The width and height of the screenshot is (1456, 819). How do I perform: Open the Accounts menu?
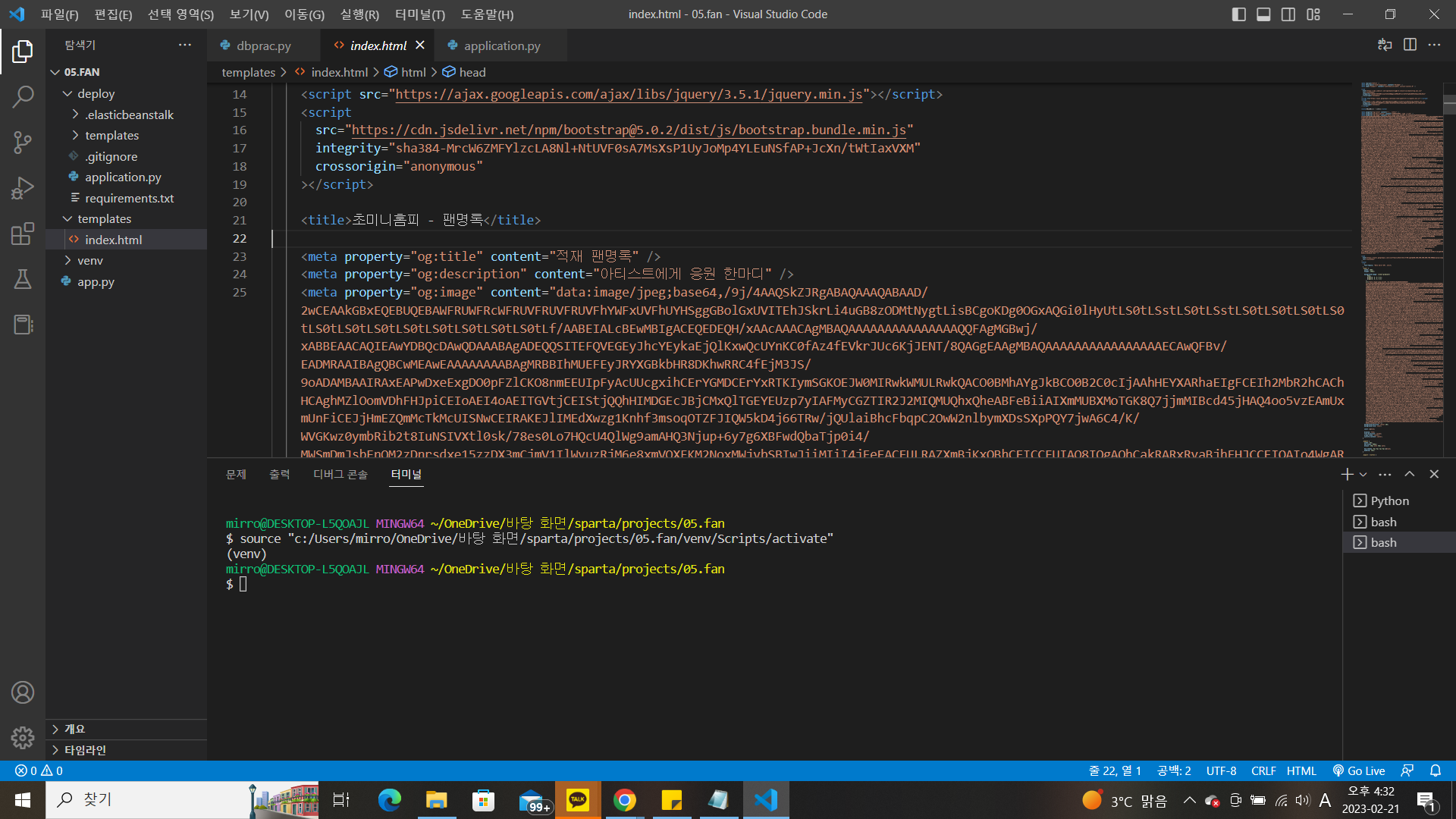pyautogui.click(x=23, y=692)
